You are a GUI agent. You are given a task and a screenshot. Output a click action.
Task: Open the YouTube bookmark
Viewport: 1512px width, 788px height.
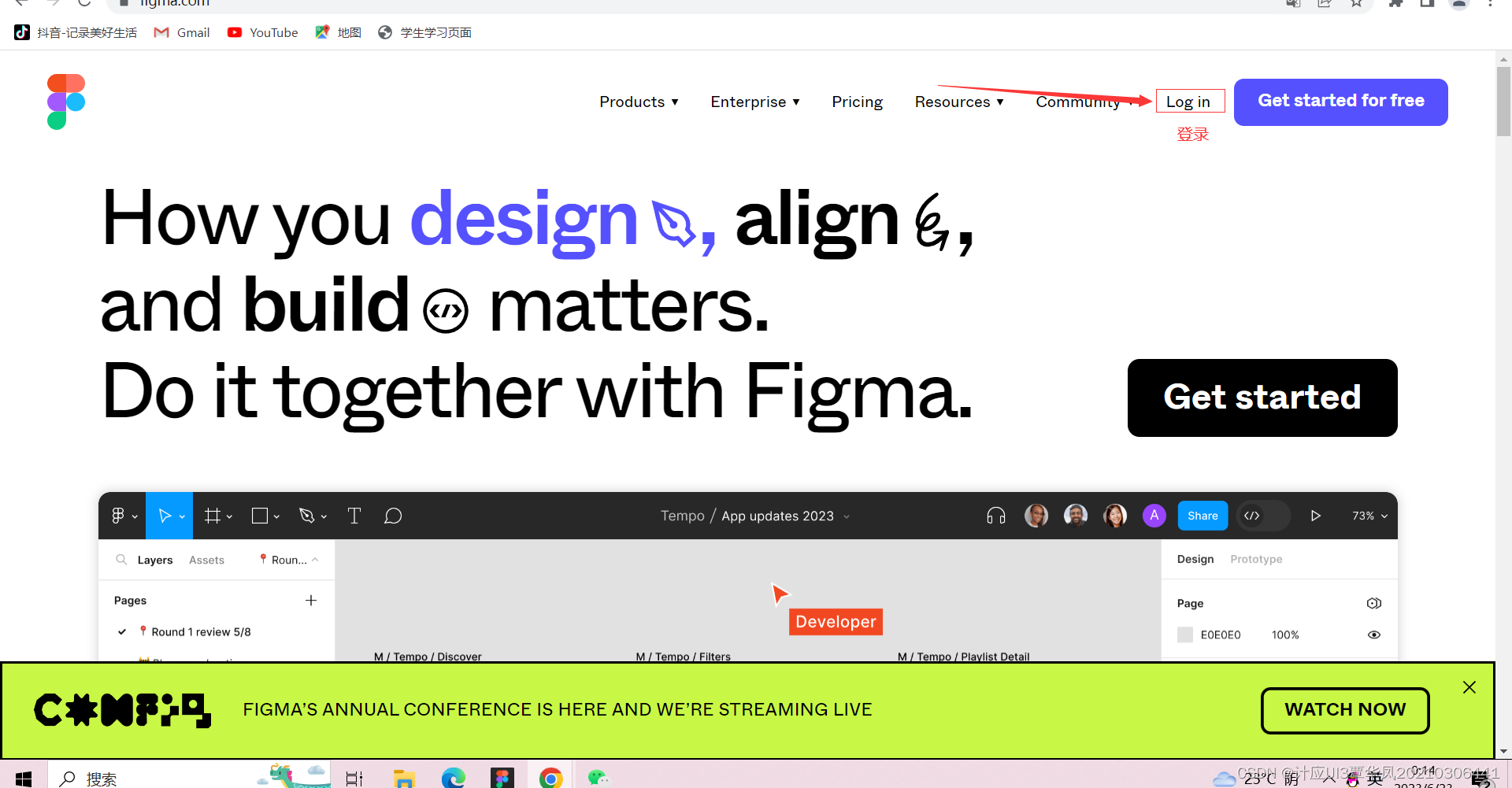(262, 32)
